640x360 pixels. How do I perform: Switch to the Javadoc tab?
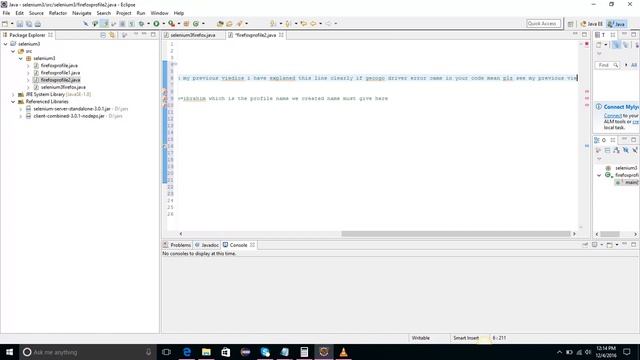(207, 245)
